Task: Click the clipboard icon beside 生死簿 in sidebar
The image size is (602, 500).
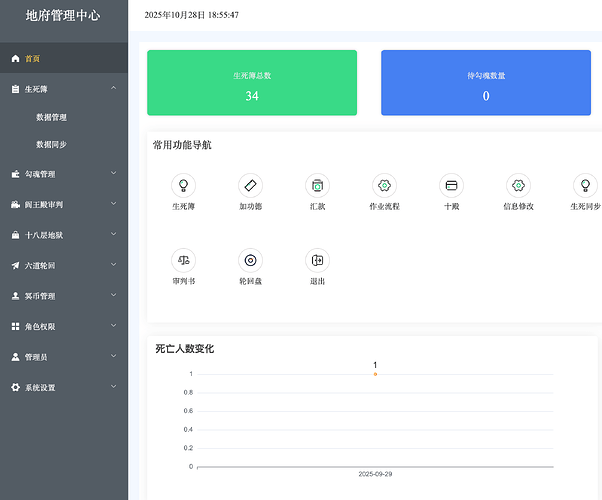Action: [15, 89]
